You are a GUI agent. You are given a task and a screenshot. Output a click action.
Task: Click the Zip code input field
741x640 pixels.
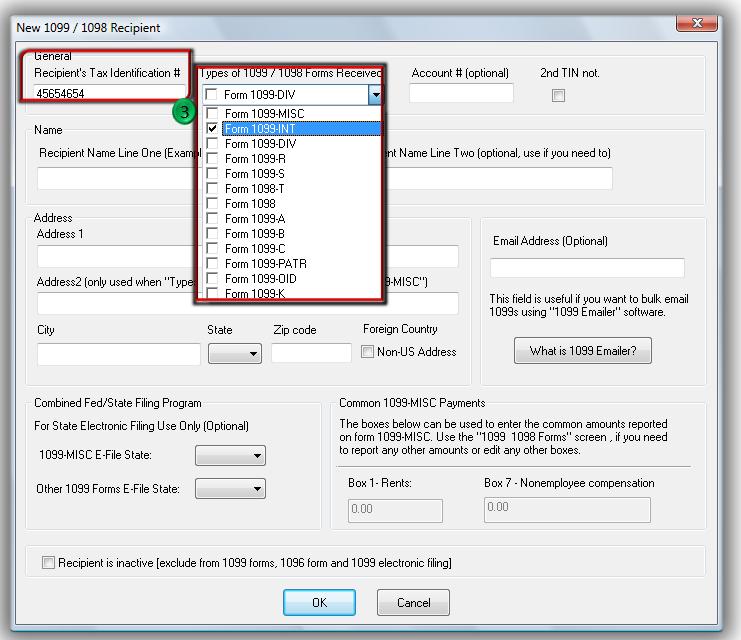point(311,353)
